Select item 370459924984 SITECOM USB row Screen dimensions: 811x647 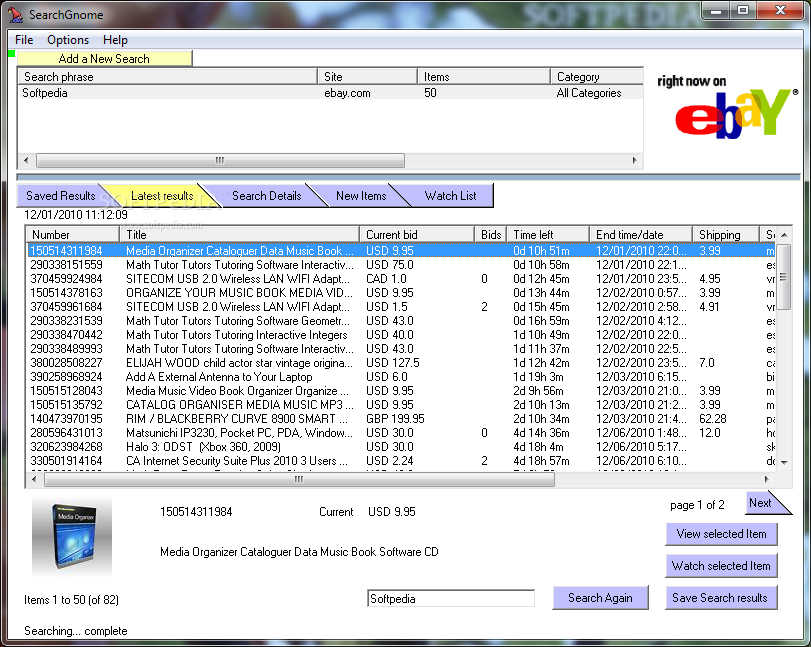pyautogui.click(x=401, y=279)
